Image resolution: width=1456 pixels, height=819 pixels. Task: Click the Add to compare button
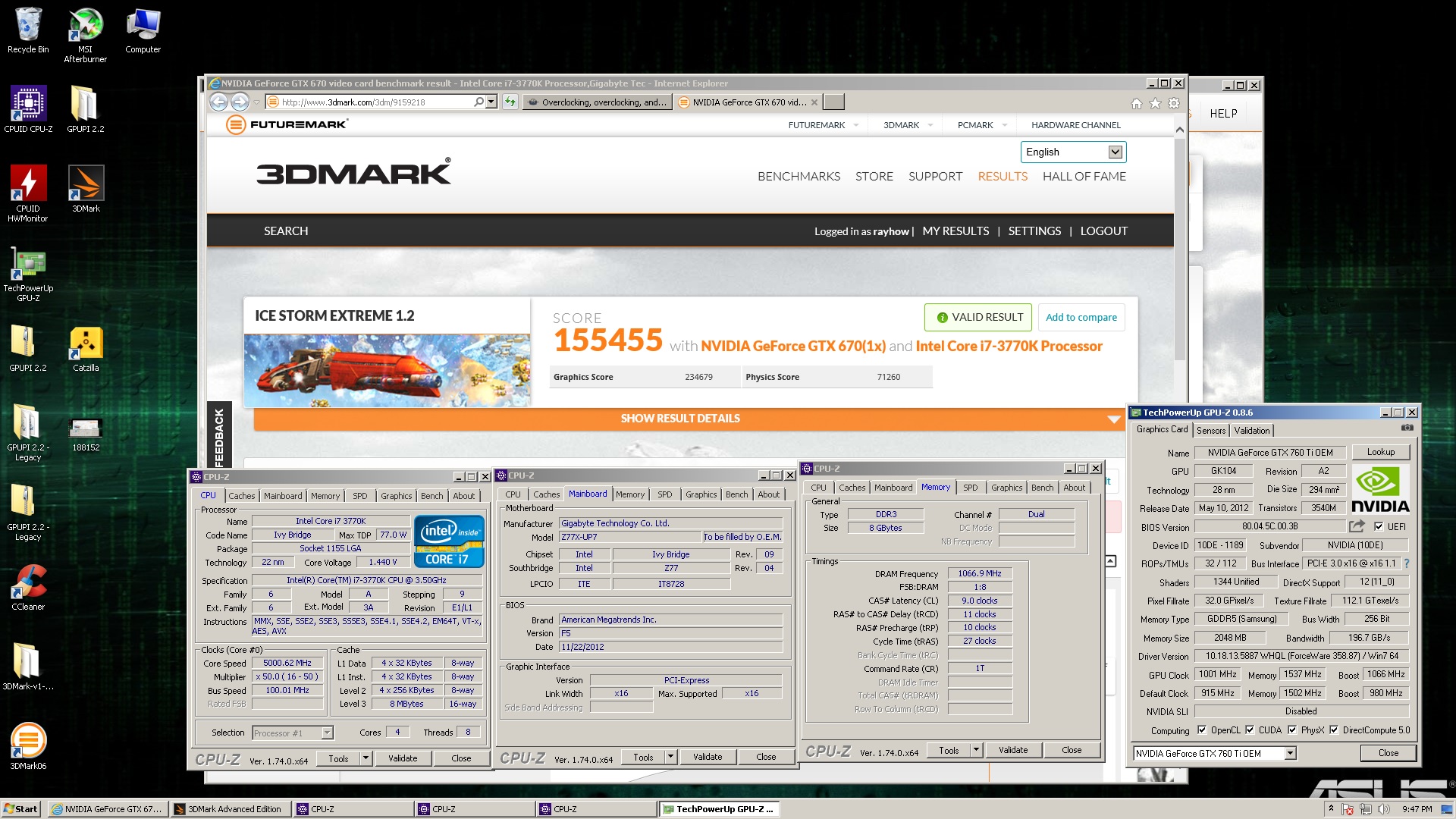(1081, 317)
